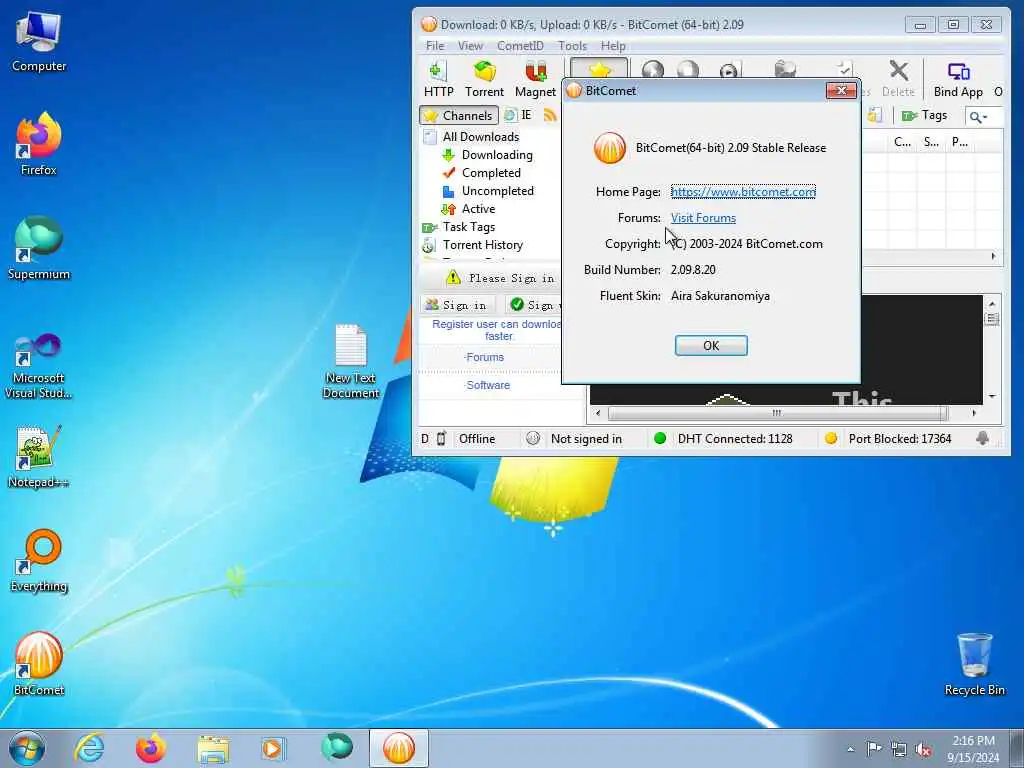Click the muted volume tray icon

[x=923, y=749]
